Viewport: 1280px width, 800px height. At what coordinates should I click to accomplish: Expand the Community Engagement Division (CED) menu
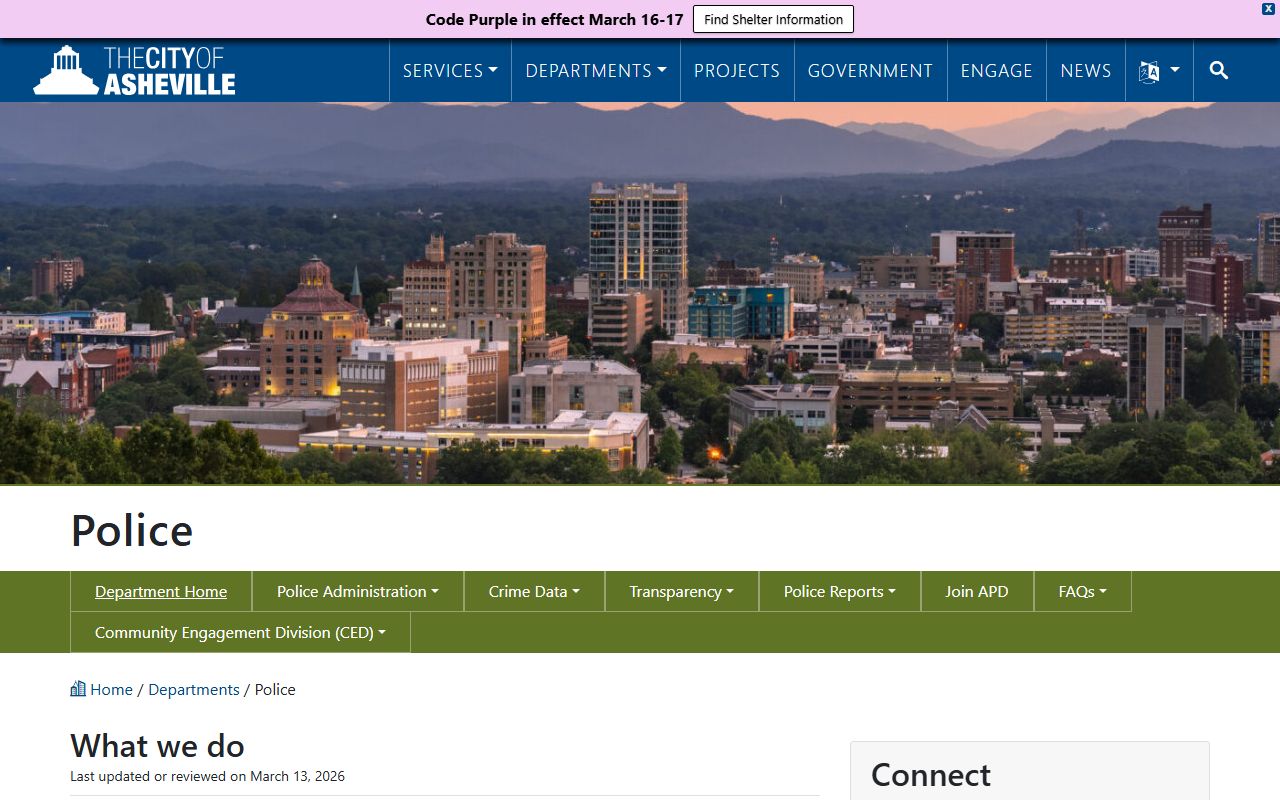tap(240, 633)
